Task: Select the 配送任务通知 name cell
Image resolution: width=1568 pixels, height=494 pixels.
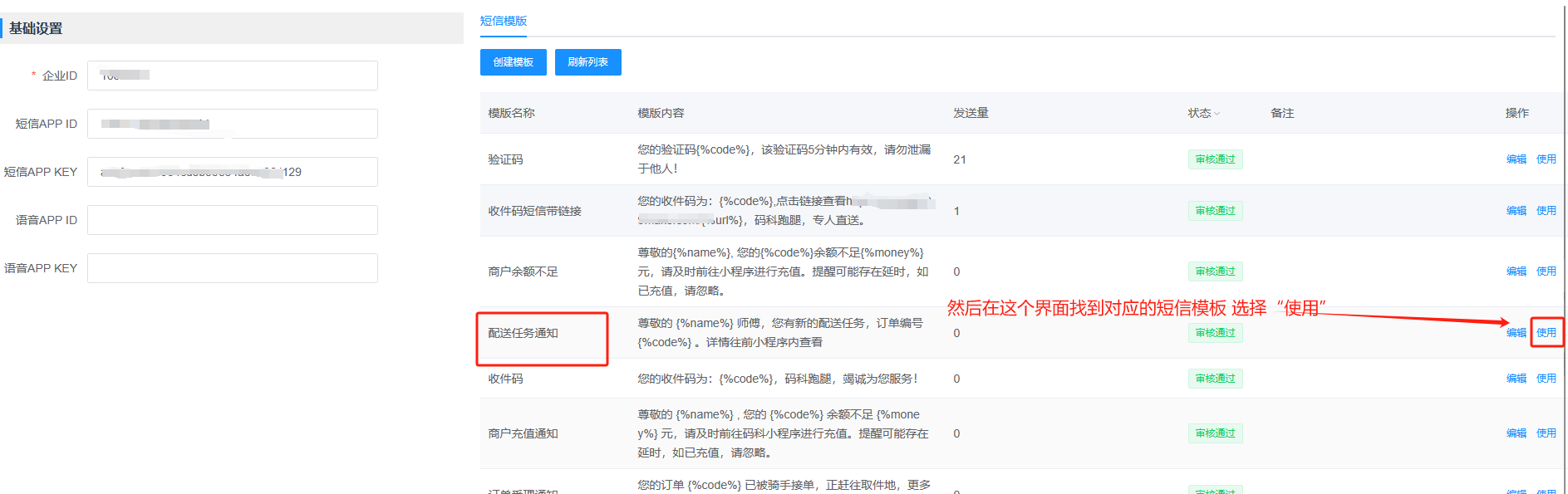Action: tap(523, 333)
